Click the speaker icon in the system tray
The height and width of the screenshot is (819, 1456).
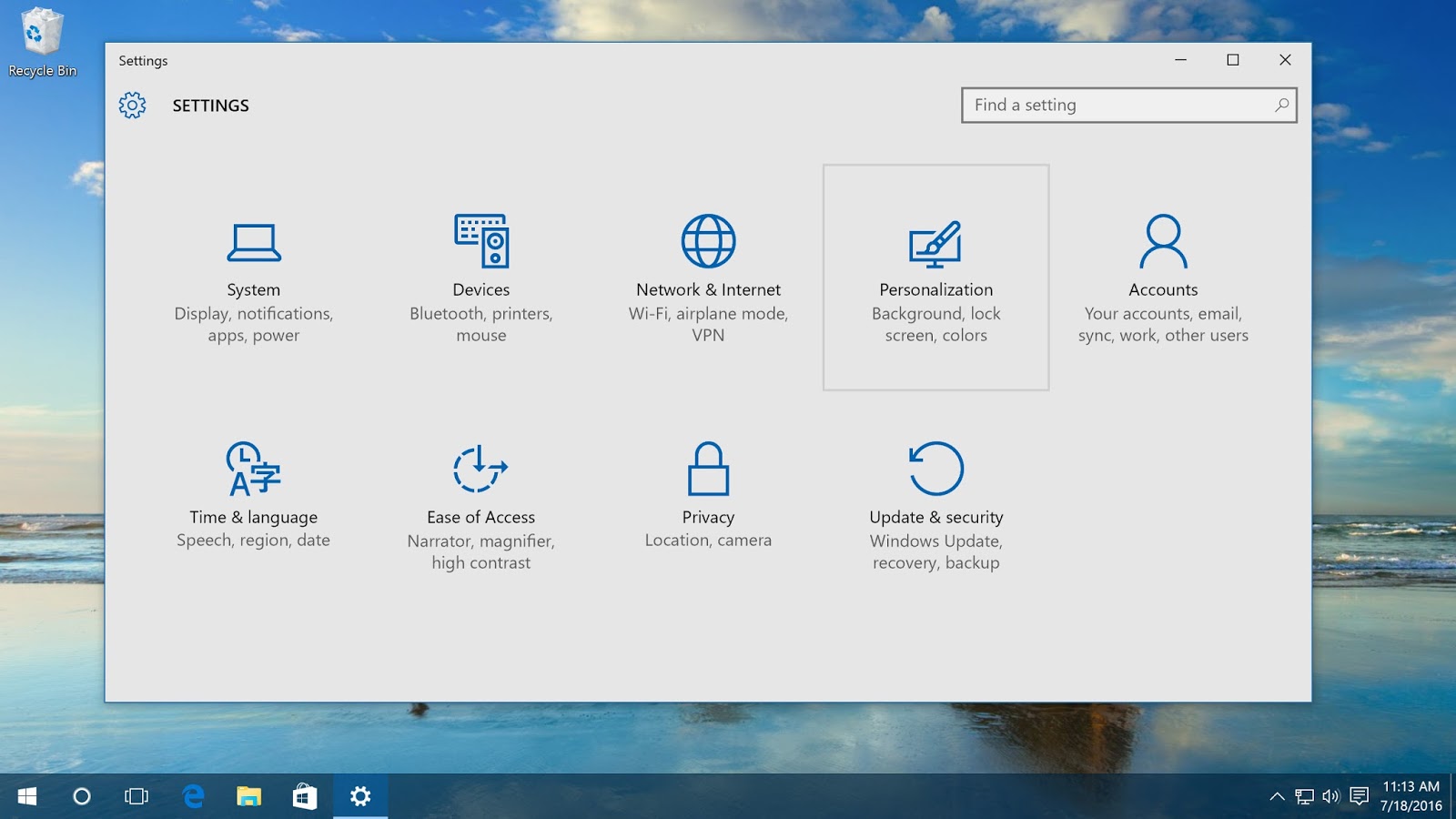click(1330, 795)
